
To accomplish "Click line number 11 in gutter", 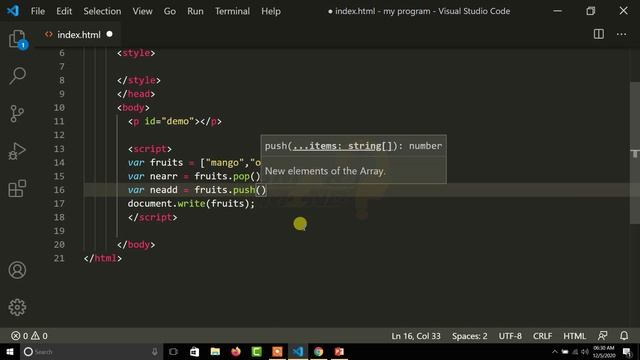I will point(59,121).
